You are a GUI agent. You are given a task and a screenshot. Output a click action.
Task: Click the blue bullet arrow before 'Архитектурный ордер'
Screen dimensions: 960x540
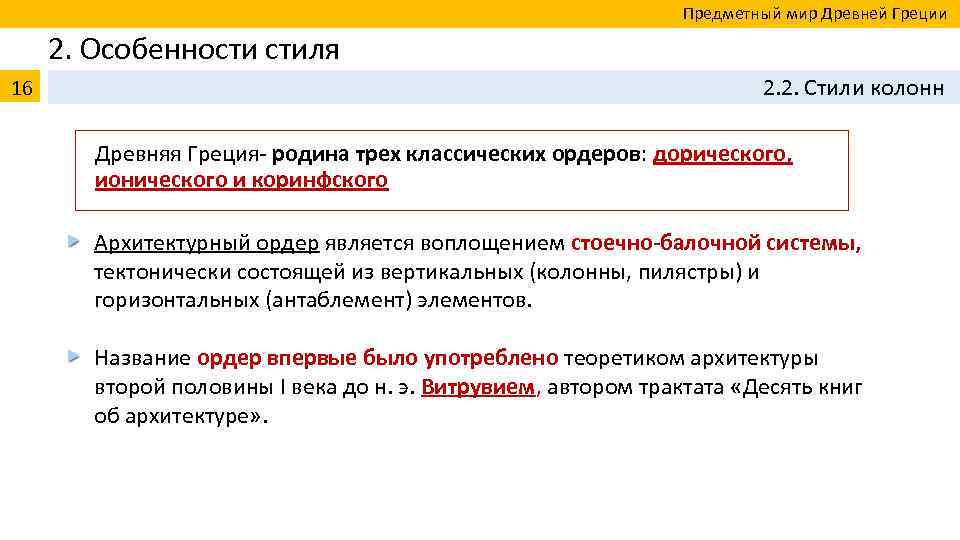[74, 242]
